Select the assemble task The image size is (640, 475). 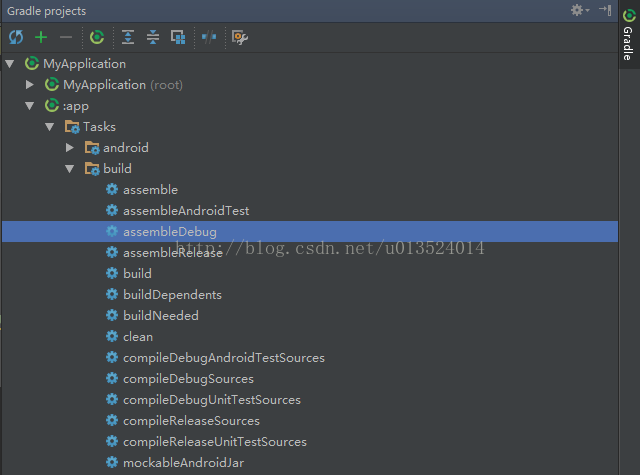point(310,190)
